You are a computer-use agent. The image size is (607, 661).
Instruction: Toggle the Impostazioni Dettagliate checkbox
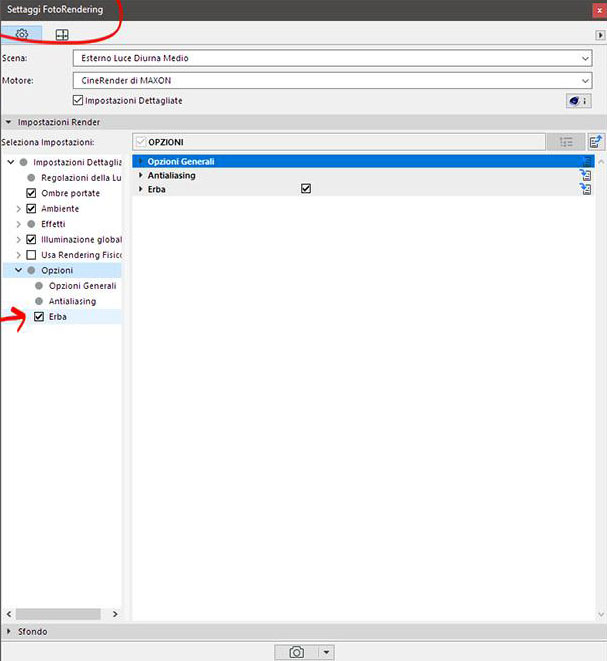pyautogui.click(x=79, y=101)
